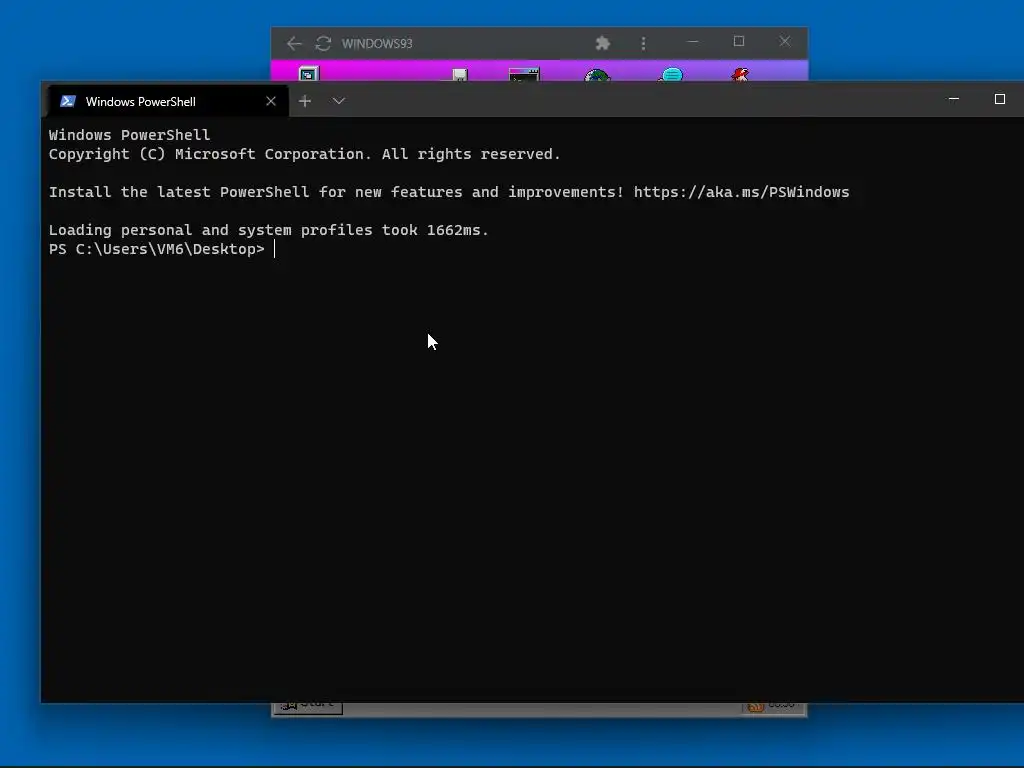The image size is (1024, 768).
Task: Open the cyan chat bubble icon in WINDOWS93
Action: click(x=671, y=74)
